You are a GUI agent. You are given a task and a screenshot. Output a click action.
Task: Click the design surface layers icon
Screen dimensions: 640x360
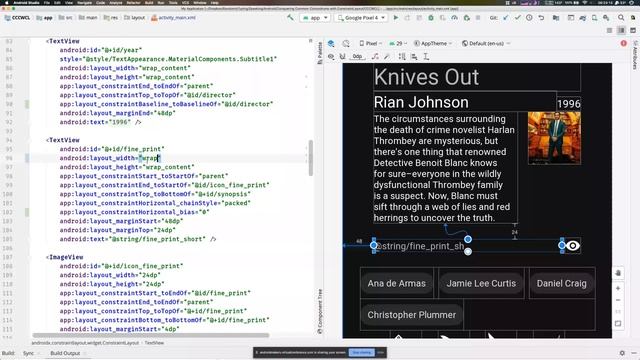click(331, 43)
